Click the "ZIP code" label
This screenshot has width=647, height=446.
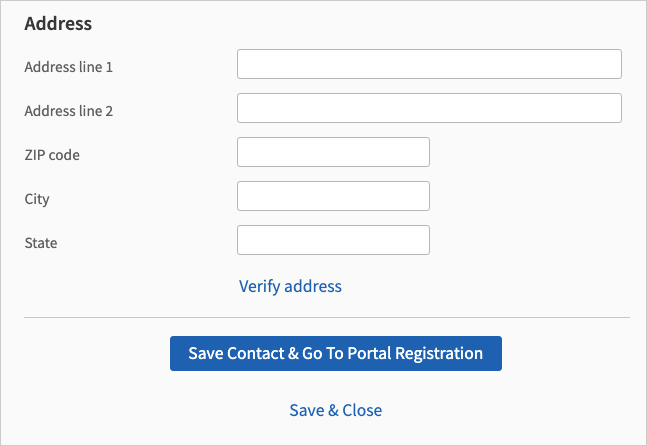[x=52, y=155]
